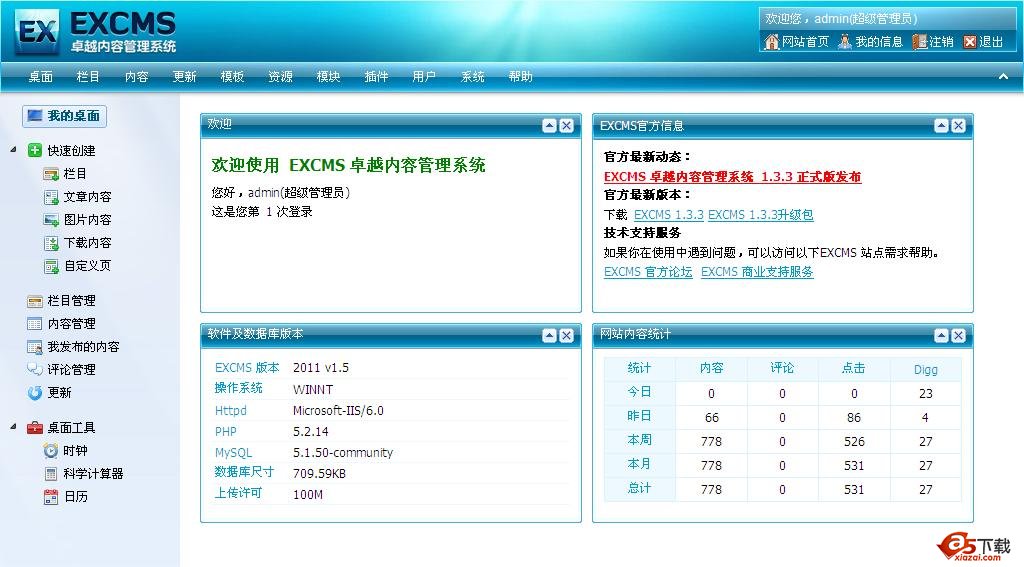Click the 今日 row label
The image size is (1024, 567).
pyautogui.click(x=639, y=392)
